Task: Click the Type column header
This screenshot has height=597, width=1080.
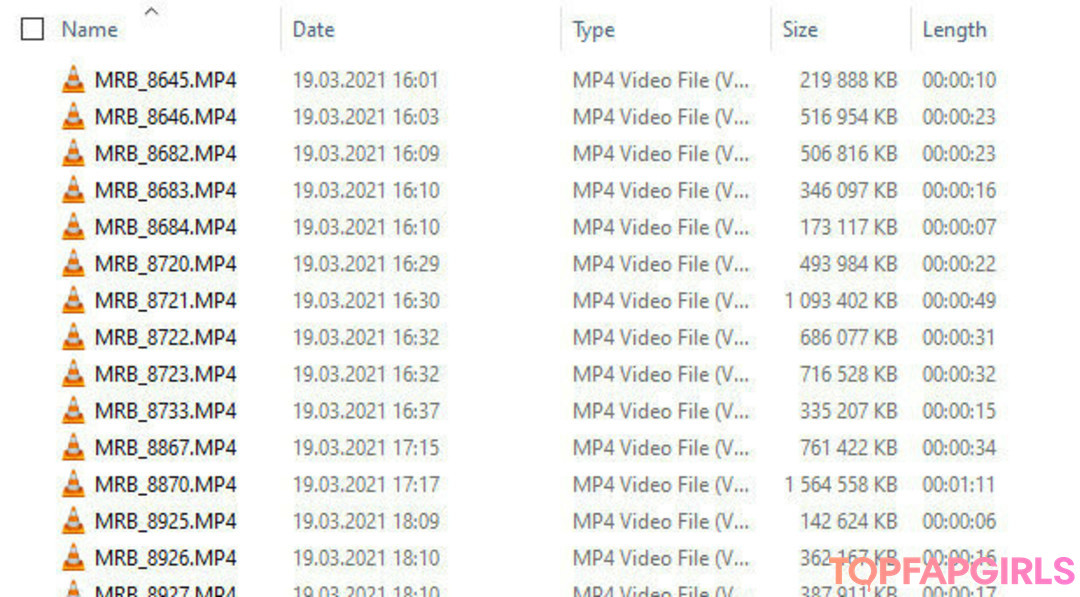Action: tap(594, 30)
